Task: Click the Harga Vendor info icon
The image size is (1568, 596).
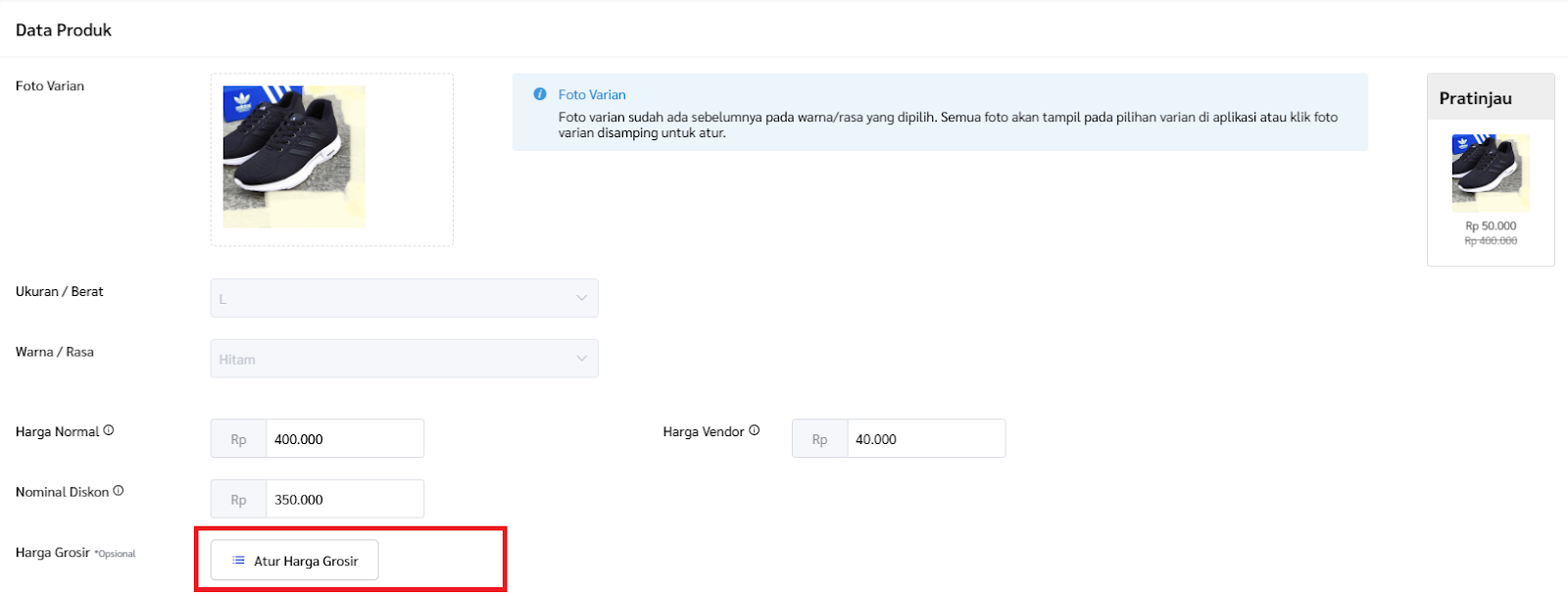Action: point(755,430)
